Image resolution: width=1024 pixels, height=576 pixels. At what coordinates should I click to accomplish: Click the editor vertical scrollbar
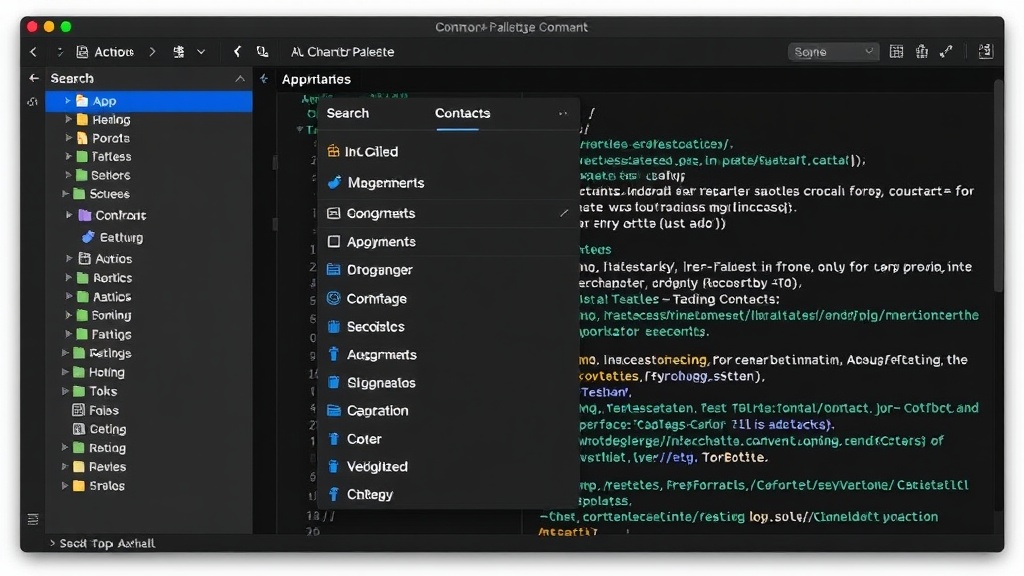(998, 186)
